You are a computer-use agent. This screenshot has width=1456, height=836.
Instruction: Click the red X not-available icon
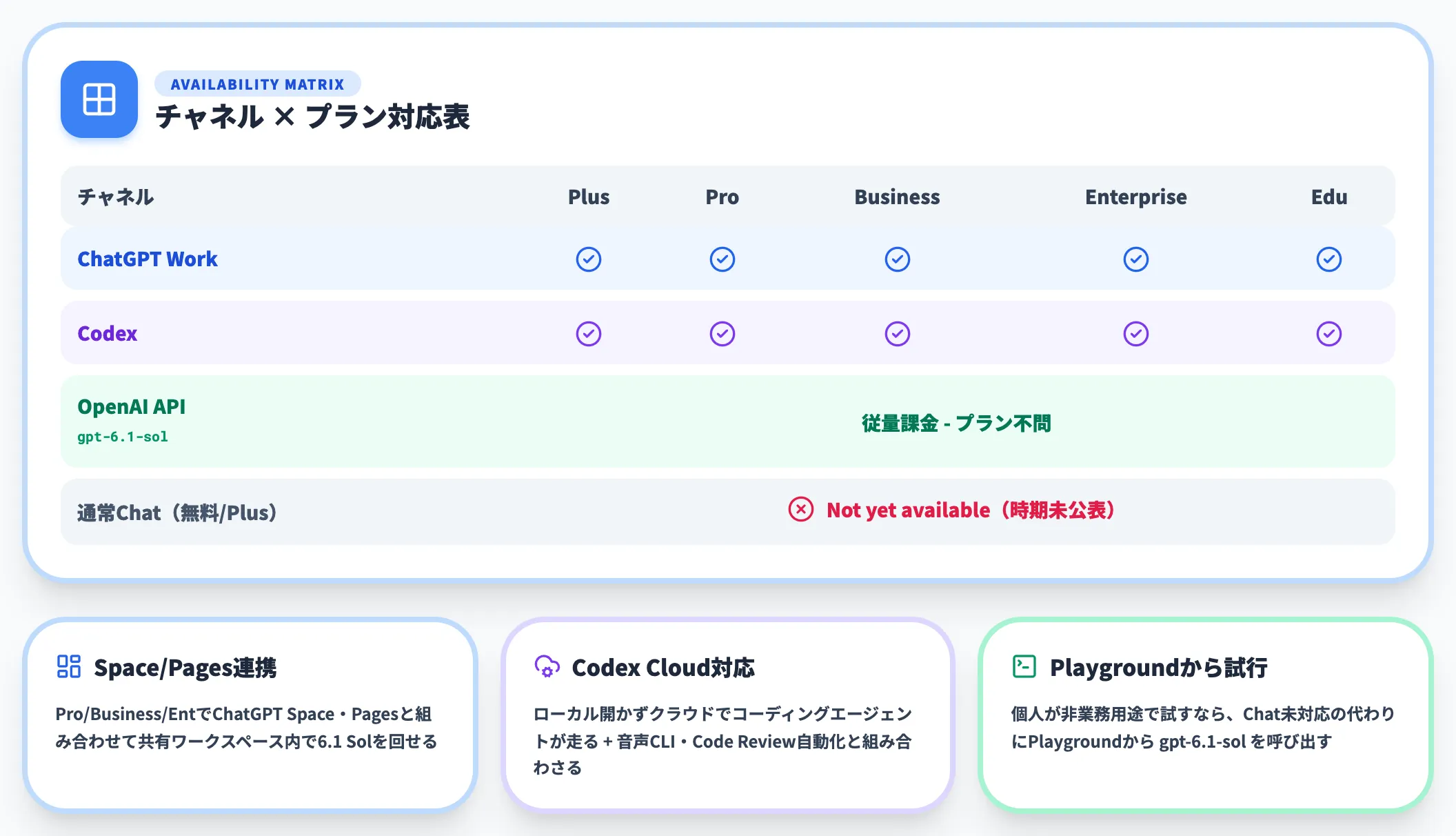click(801, 510)
